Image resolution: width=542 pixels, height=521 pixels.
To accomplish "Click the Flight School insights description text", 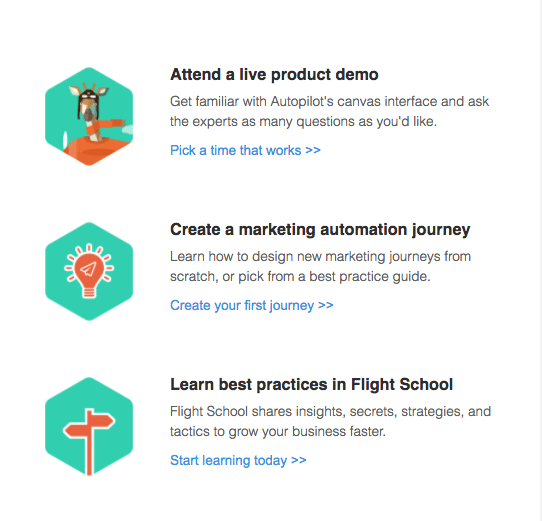I will click(330, 421).
